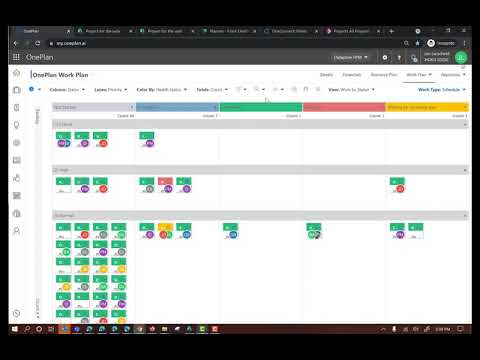The width and height of the screenshot is (480, 360).
Task: Open the Work Type Schedule dropdown
Action: (442, 90)
